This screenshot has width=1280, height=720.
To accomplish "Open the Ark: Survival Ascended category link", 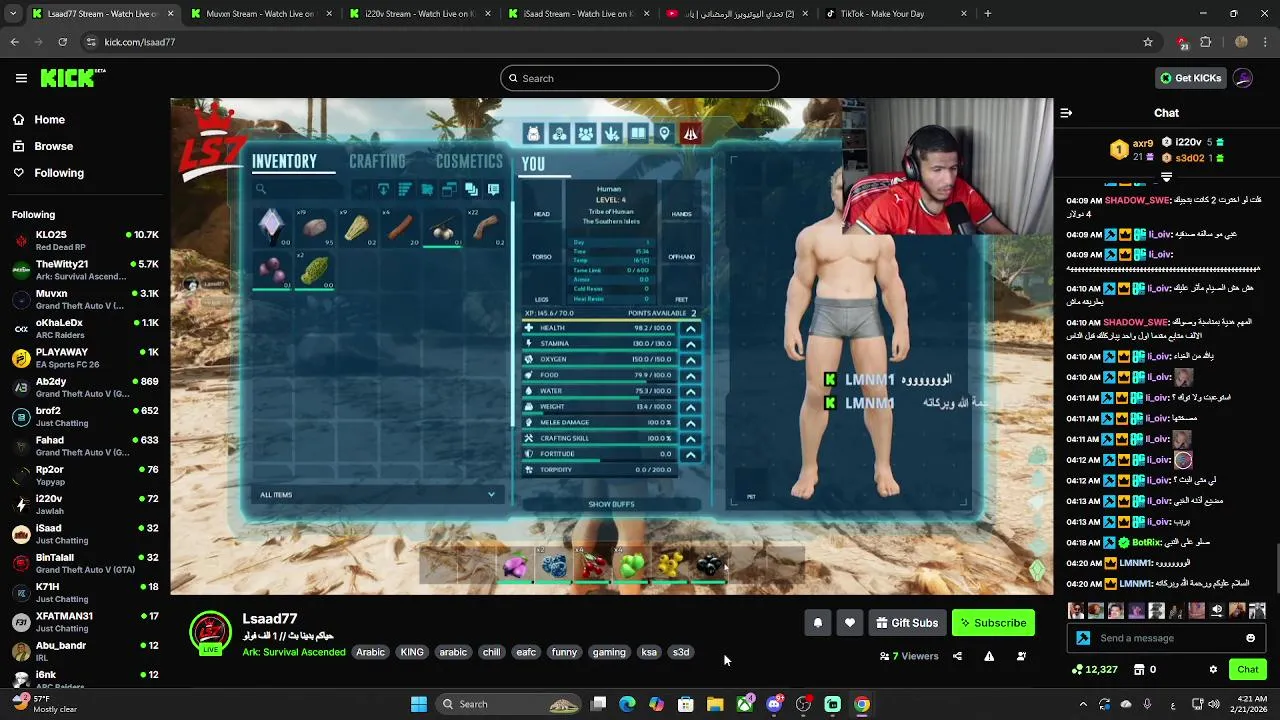I will [x=294, y=652].
